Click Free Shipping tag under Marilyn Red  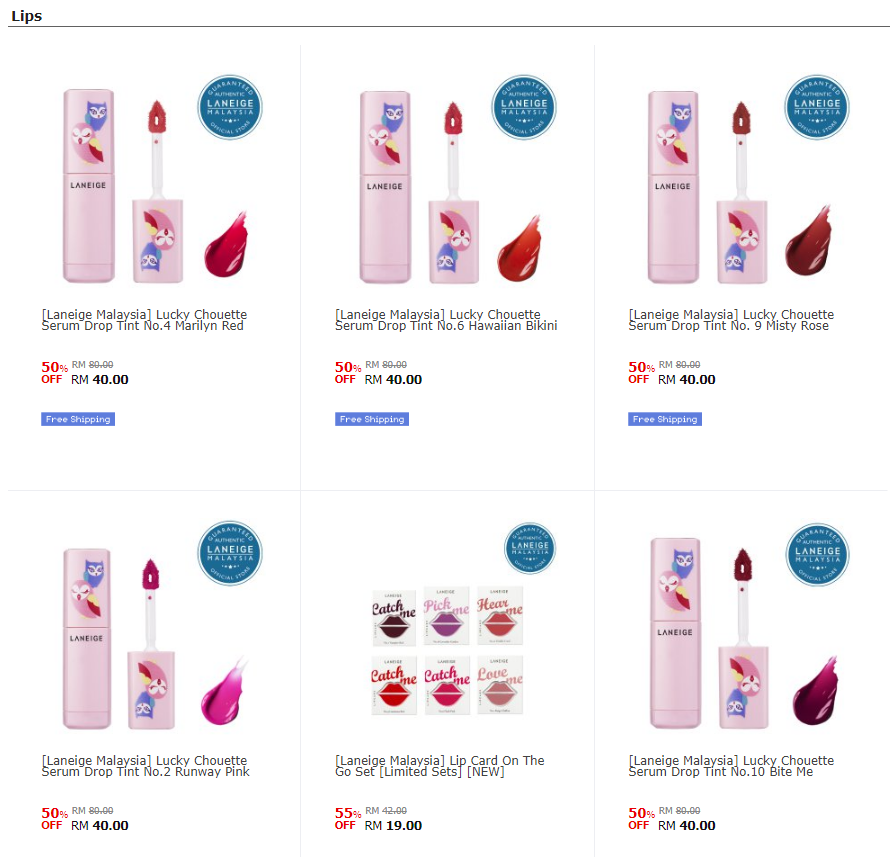tap(78, 419)
